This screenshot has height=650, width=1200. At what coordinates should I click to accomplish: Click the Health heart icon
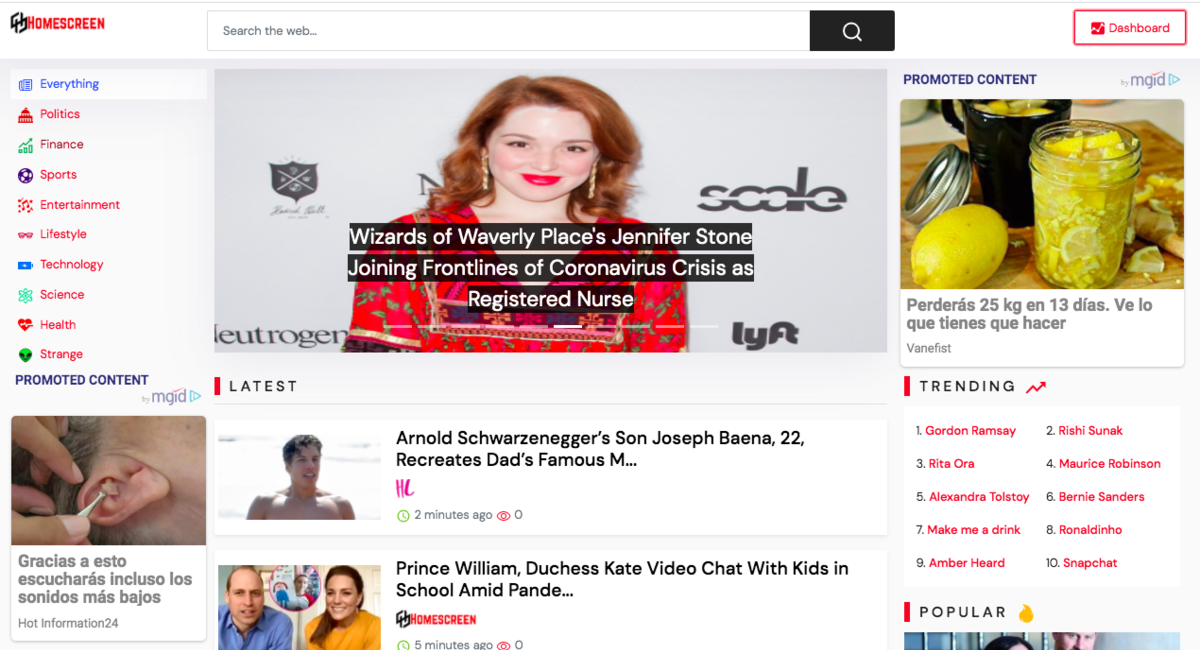(x=25, y=325)
